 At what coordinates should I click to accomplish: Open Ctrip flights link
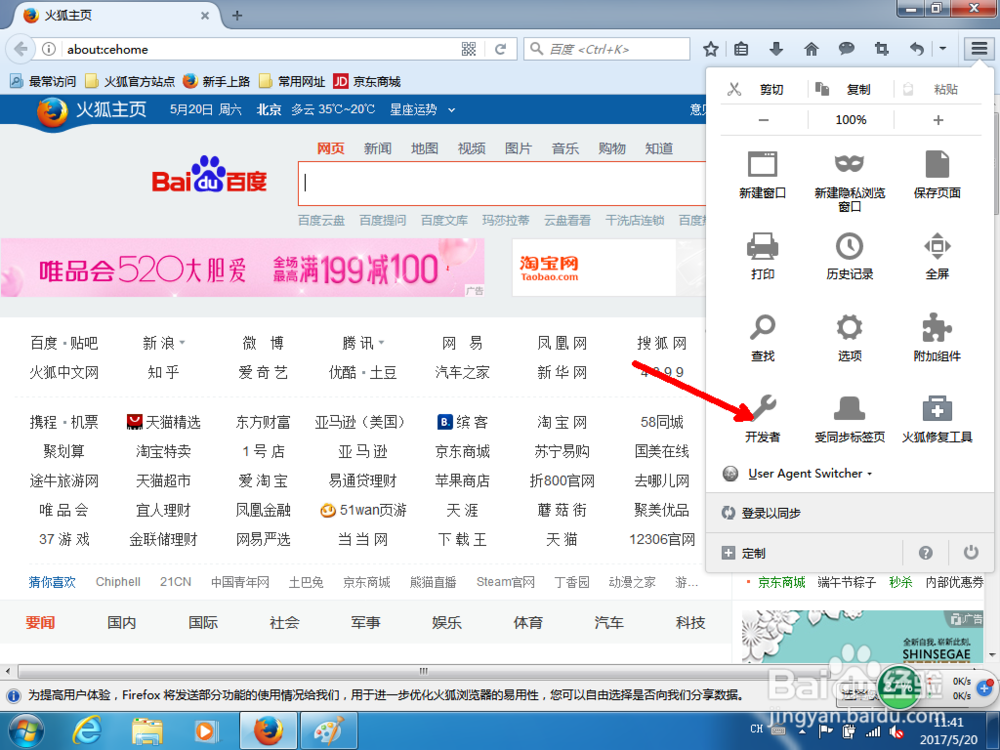pos(64,422)
